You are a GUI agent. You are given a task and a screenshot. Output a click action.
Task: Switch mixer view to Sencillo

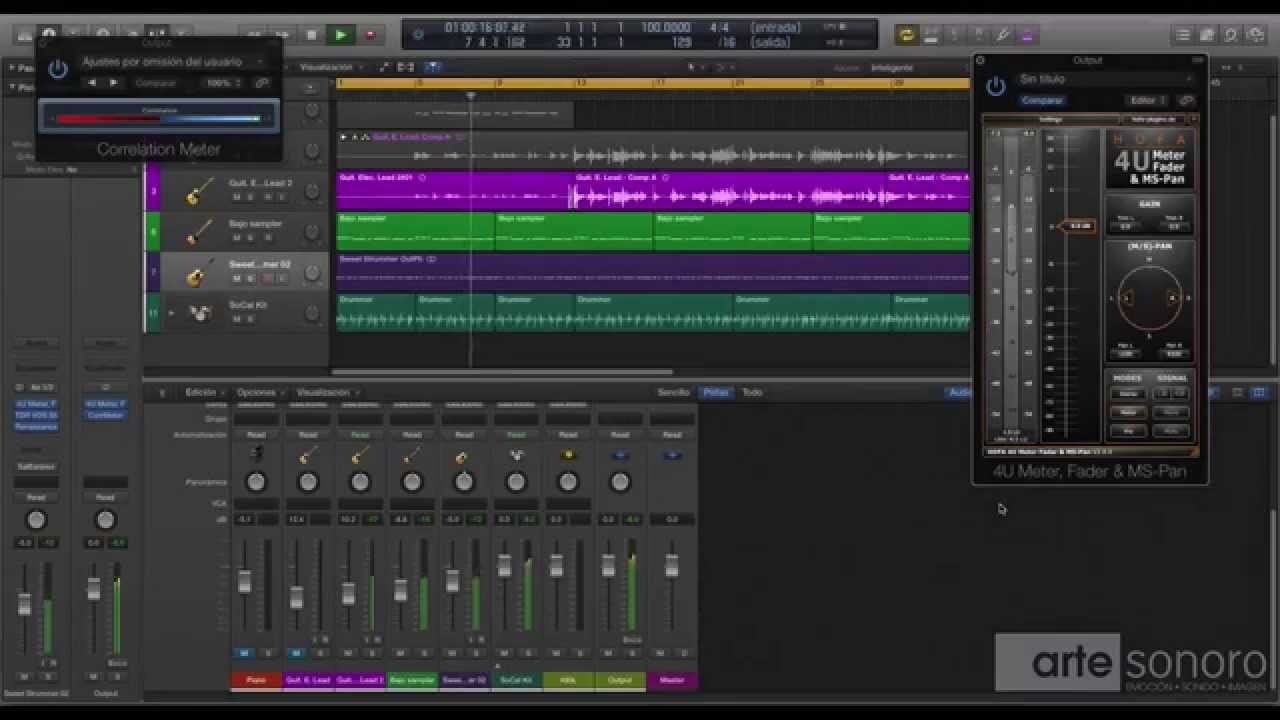(x=673, y=393)
